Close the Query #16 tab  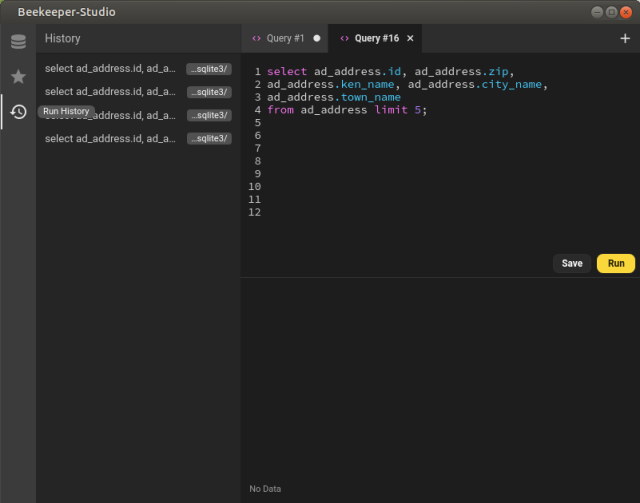pyautogui.click(x=410, y=38)
